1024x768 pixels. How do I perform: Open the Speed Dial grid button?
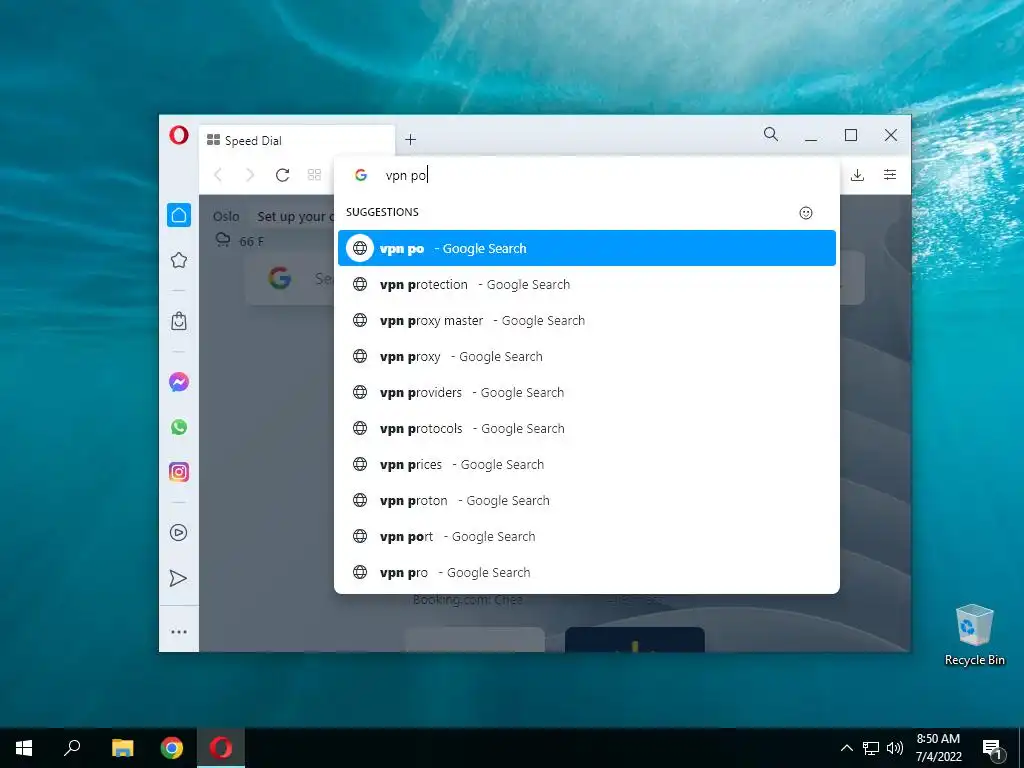[x=314, y=175]
